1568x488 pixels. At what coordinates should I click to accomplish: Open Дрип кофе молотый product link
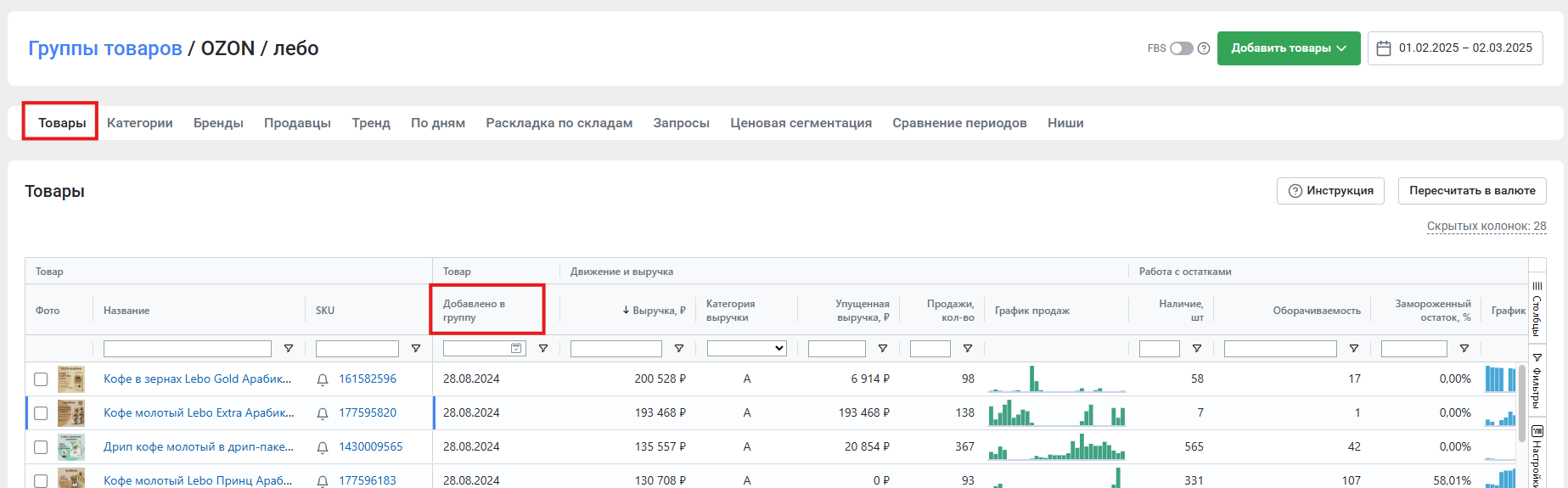point(199,447)
